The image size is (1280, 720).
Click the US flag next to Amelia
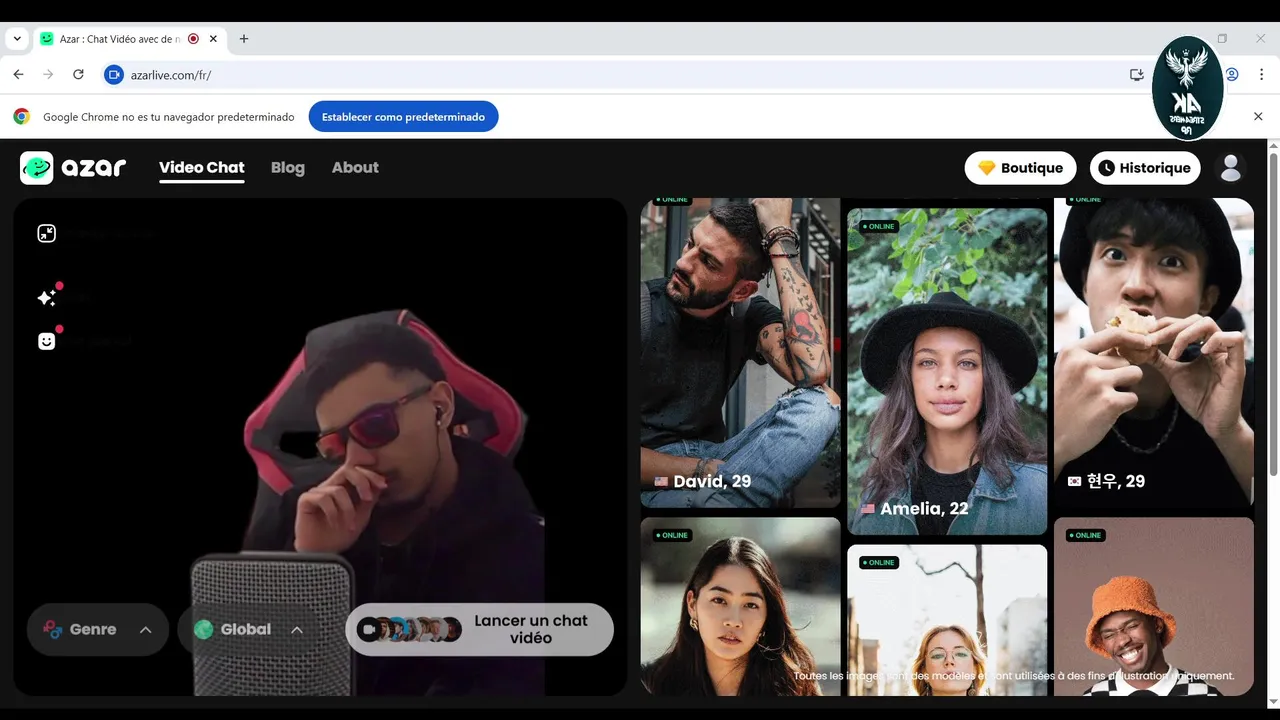tap(868, 509)
